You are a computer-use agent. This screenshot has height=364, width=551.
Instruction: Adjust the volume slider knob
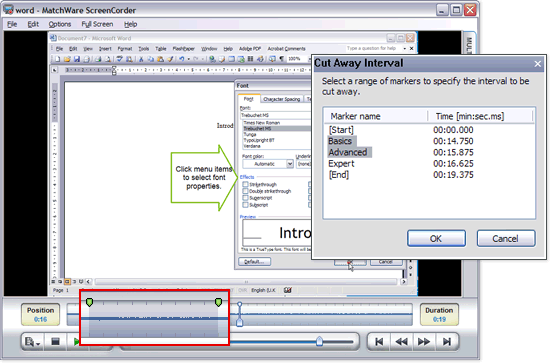point(319,341)
